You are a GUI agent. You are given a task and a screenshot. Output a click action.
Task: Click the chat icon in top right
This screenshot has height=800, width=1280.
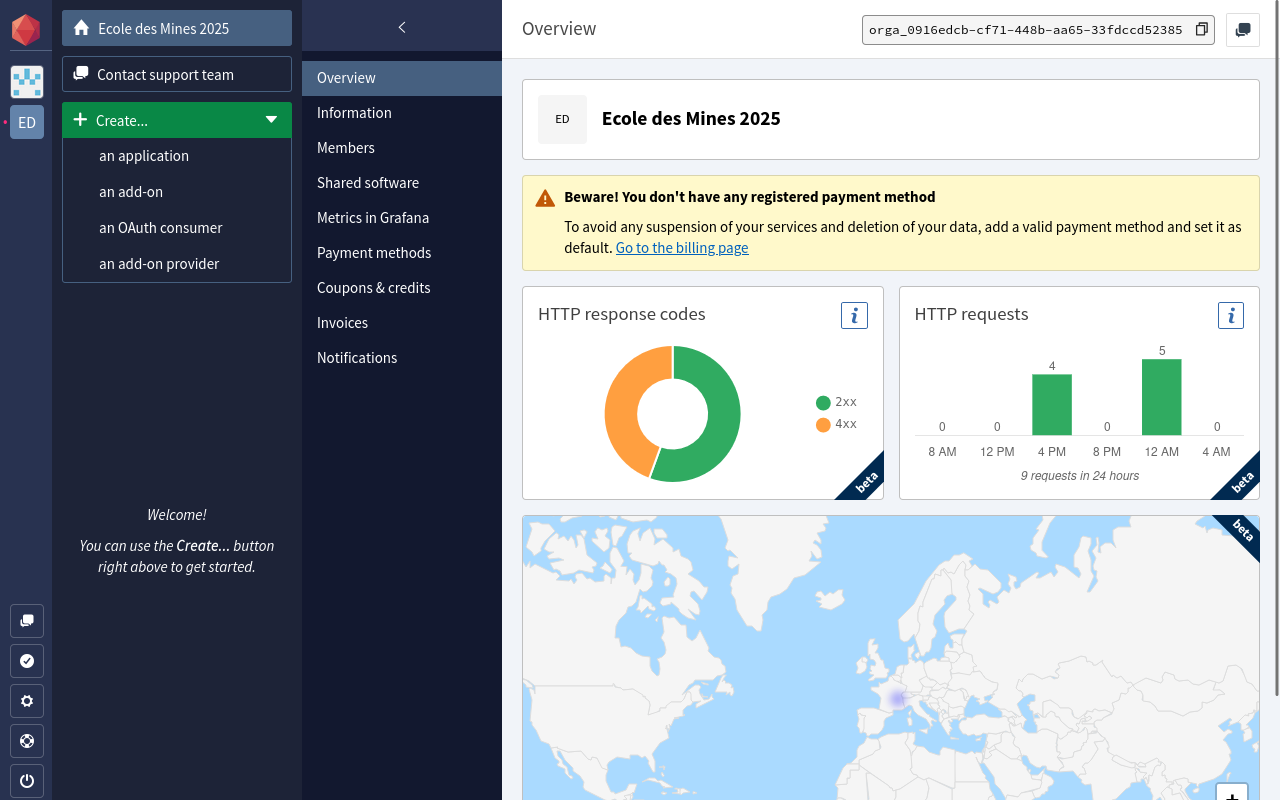pos(1242,30)
